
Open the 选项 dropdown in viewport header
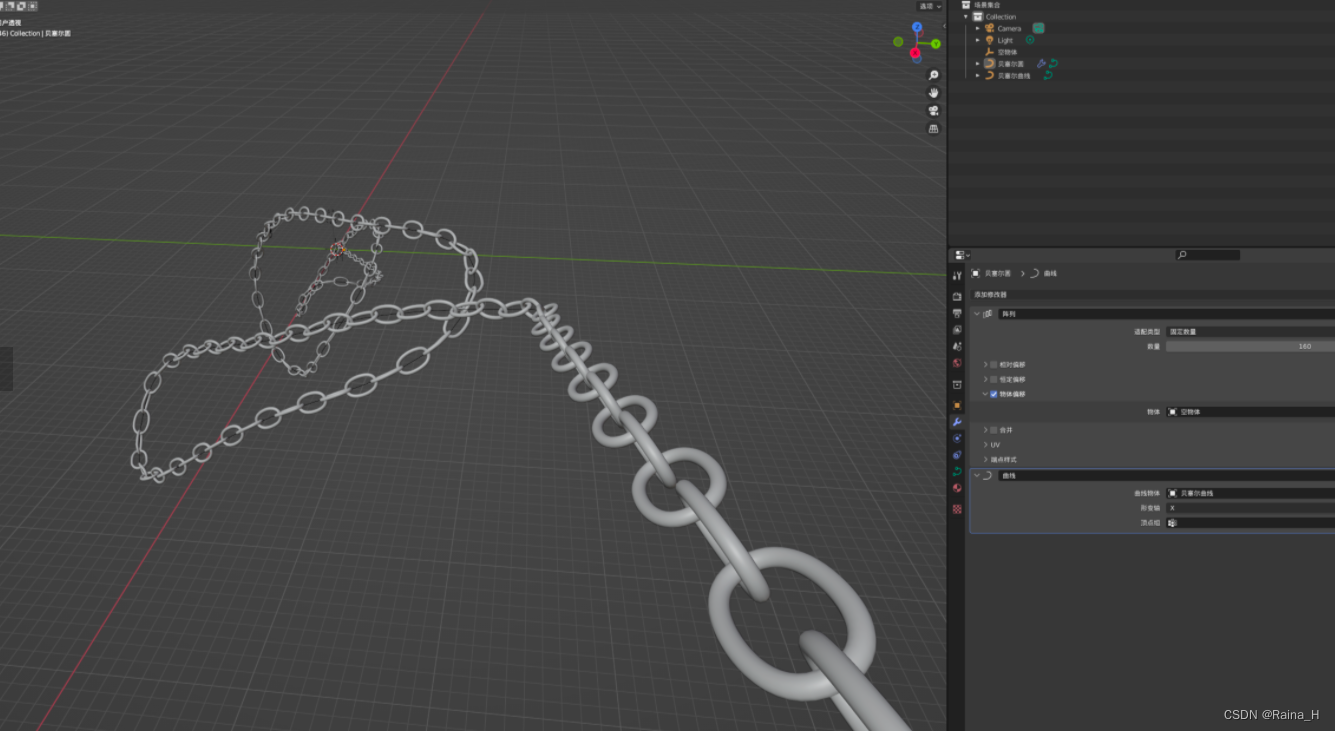(930, 6)
